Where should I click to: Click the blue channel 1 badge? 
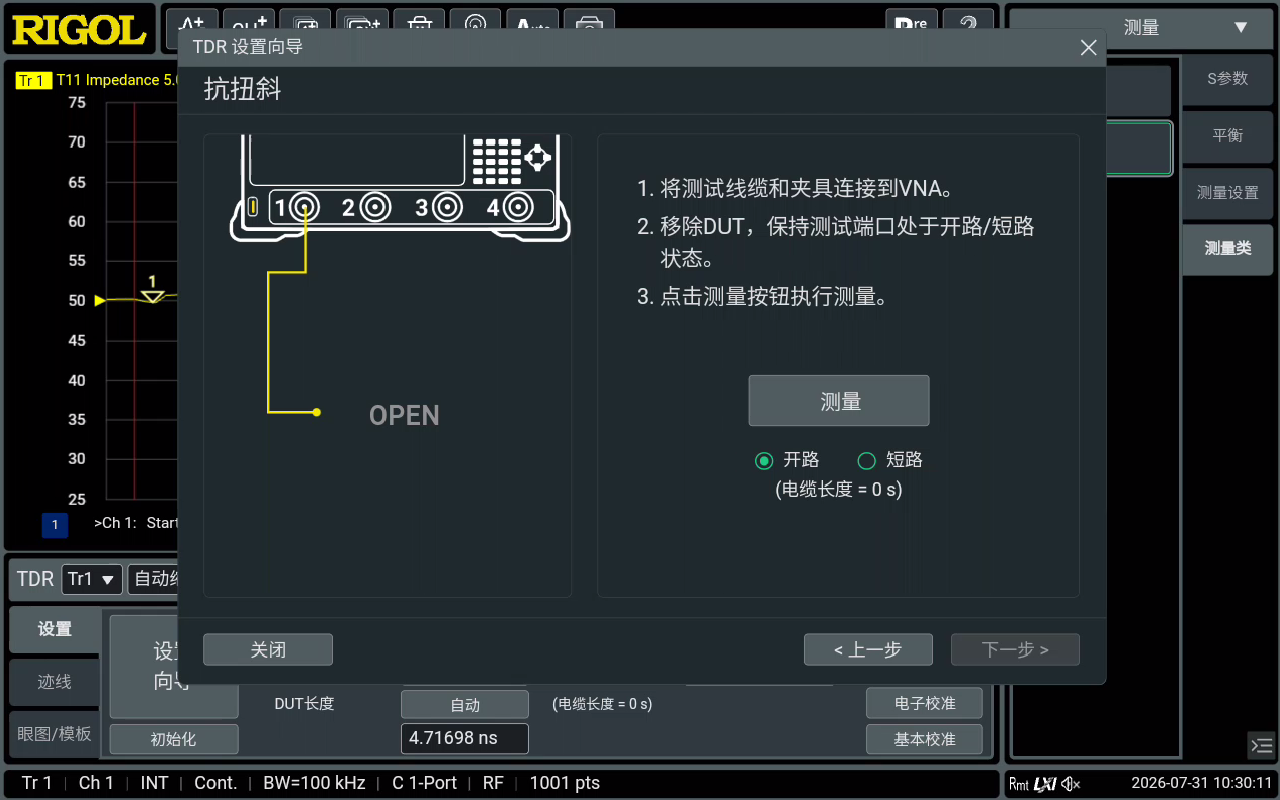tap(55, 524)
